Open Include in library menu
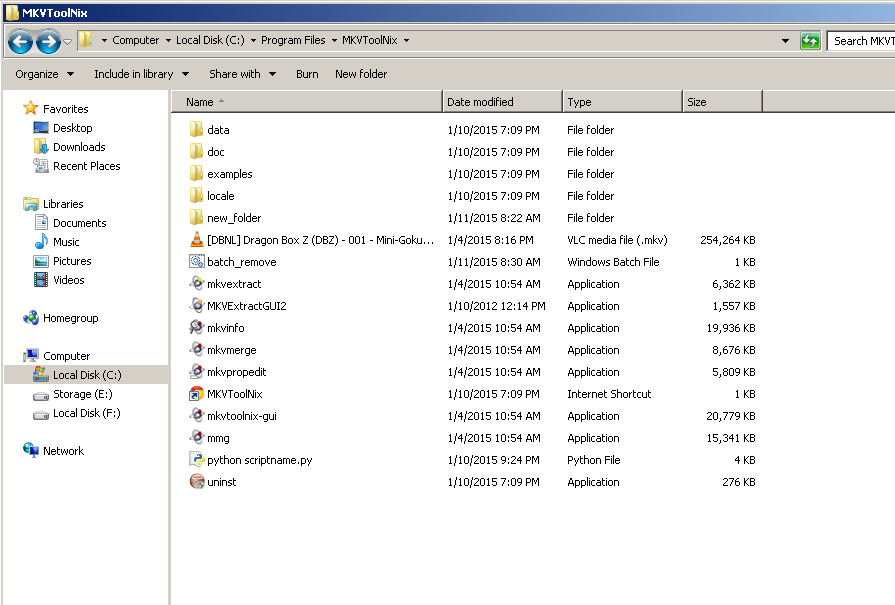This screenshot has width=895, height=605. [142, 74]
